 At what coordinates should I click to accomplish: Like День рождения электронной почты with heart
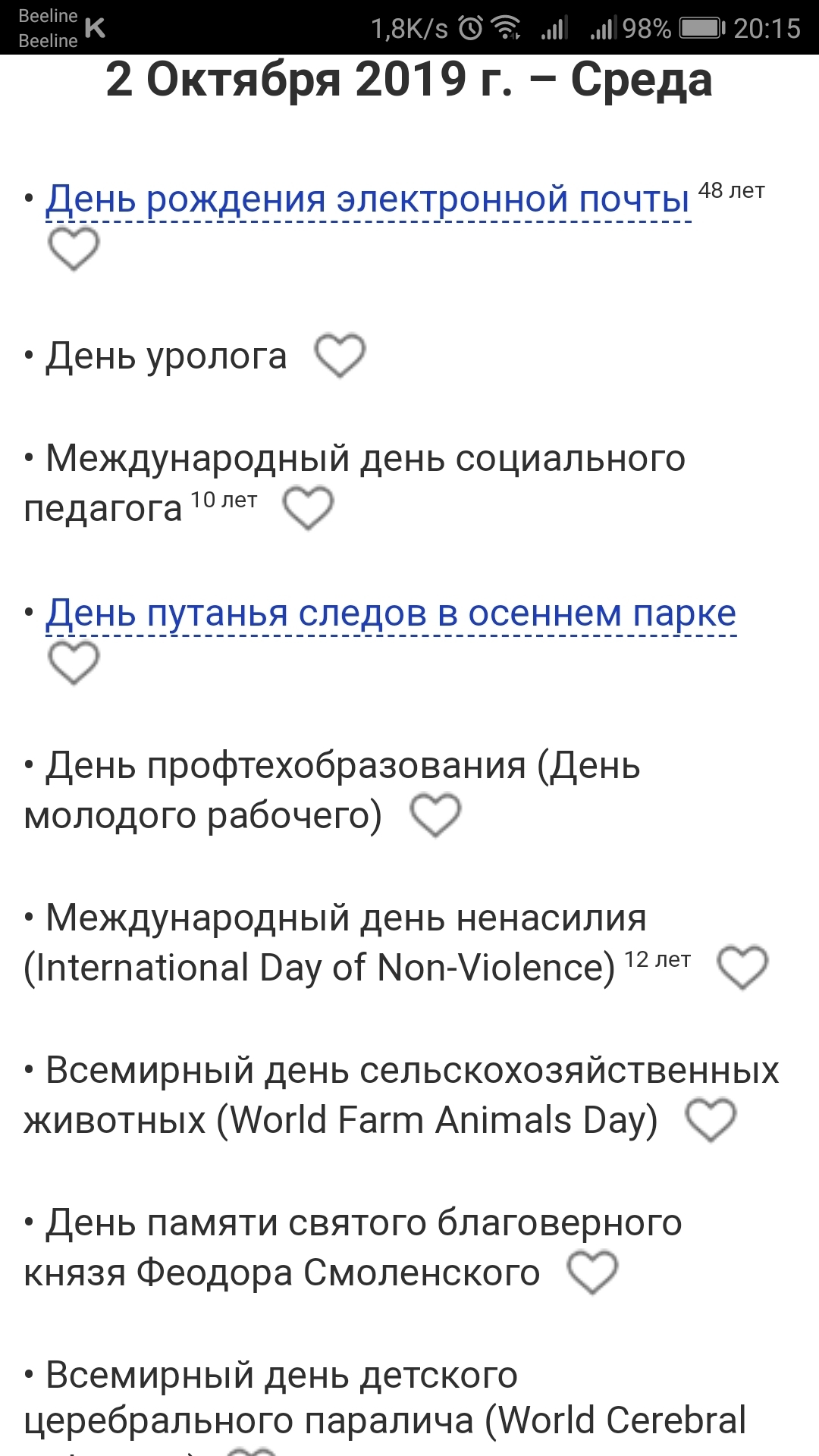74,249
